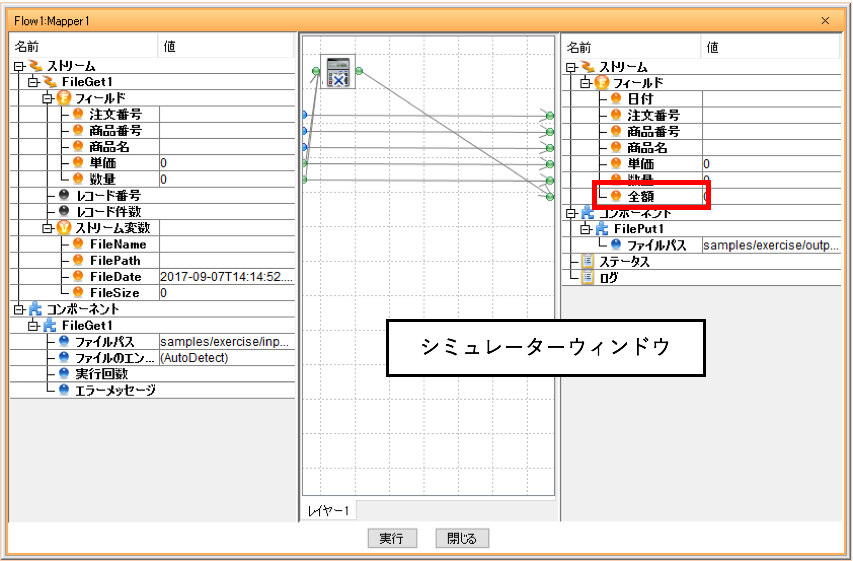This screenshot has width=853, height=561.
Task: Click the blue icon beside 実行回数
Action: [x=64, y=374]
